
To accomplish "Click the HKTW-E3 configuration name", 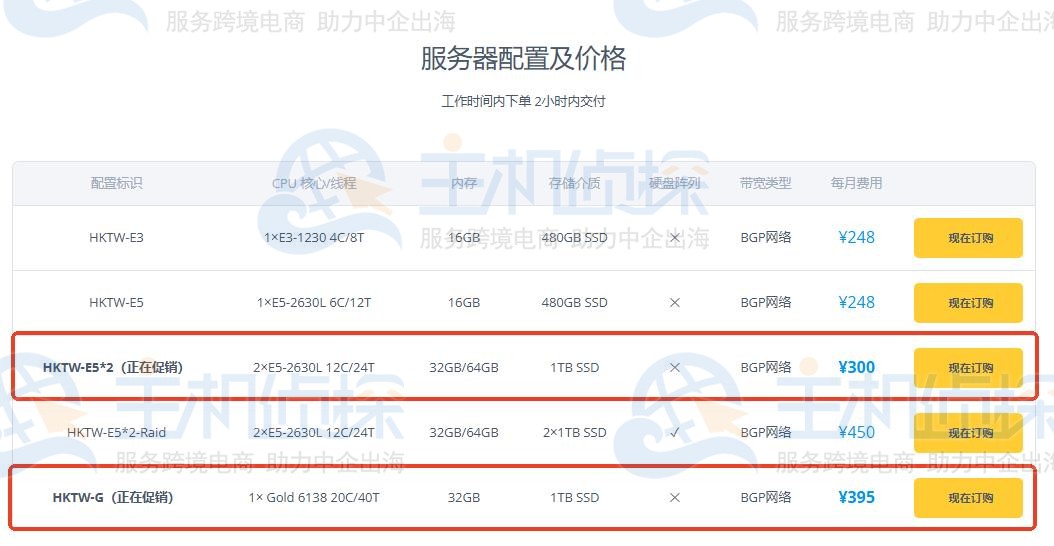I will coord(116,238).
